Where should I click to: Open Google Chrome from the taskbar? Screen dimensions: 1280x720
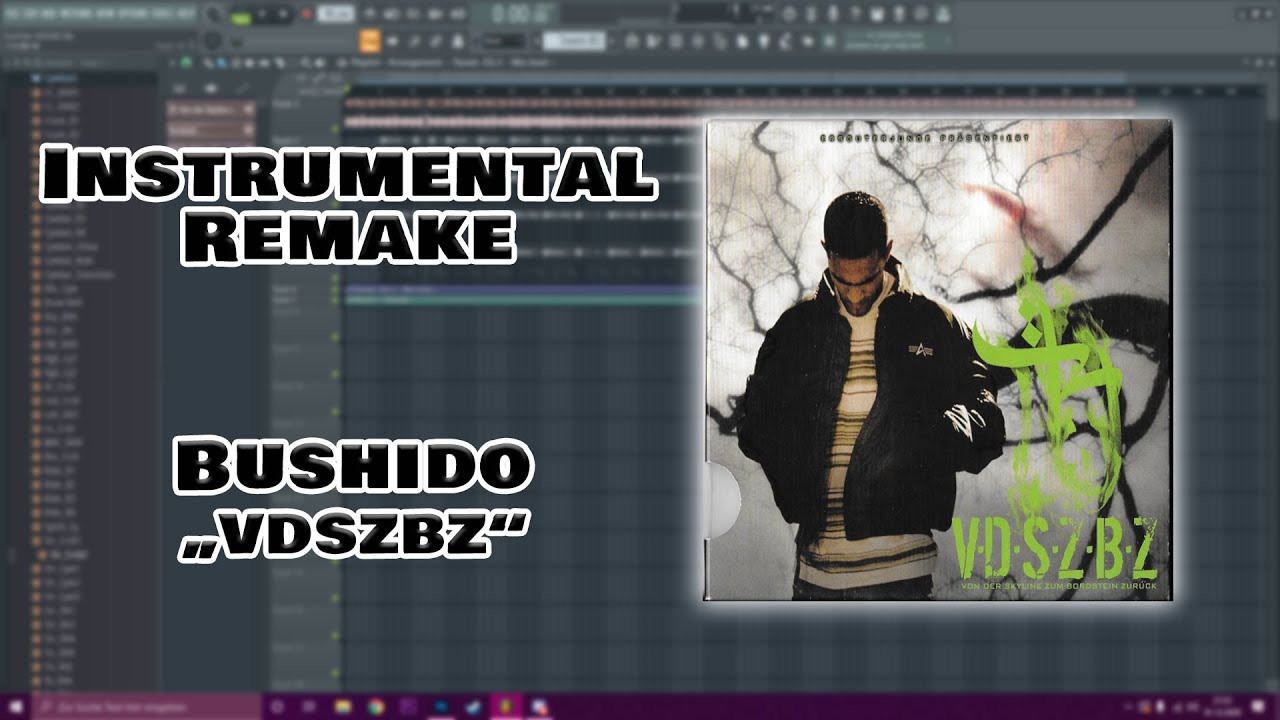[376, 707]
